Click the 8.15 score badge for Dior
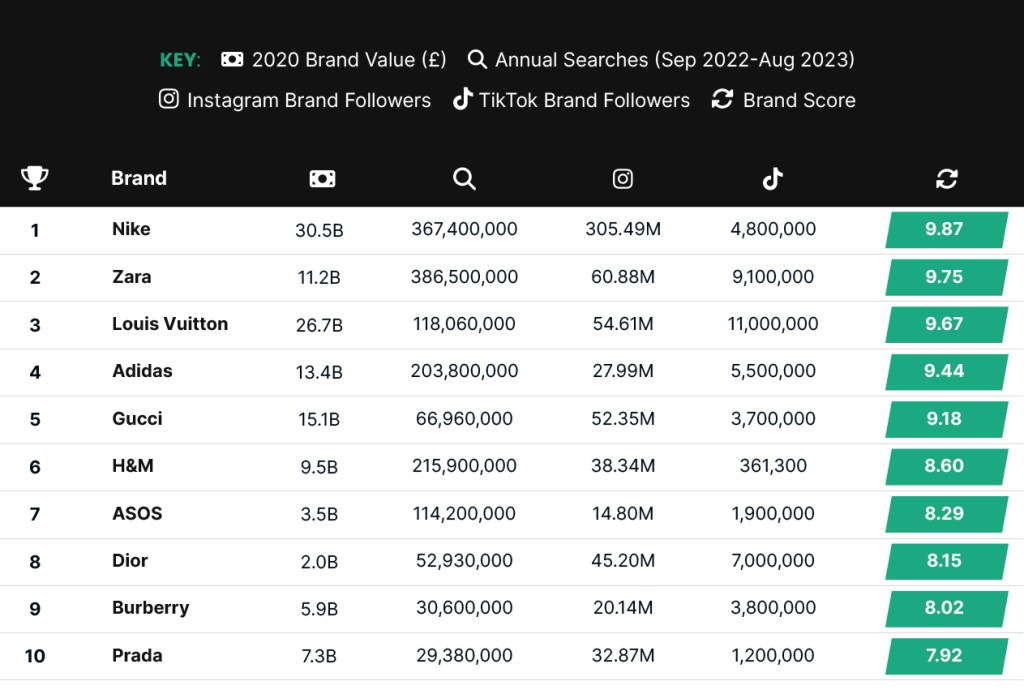Image resolution: width=1024 pixels, height=694 pixels. click(946, 561)
